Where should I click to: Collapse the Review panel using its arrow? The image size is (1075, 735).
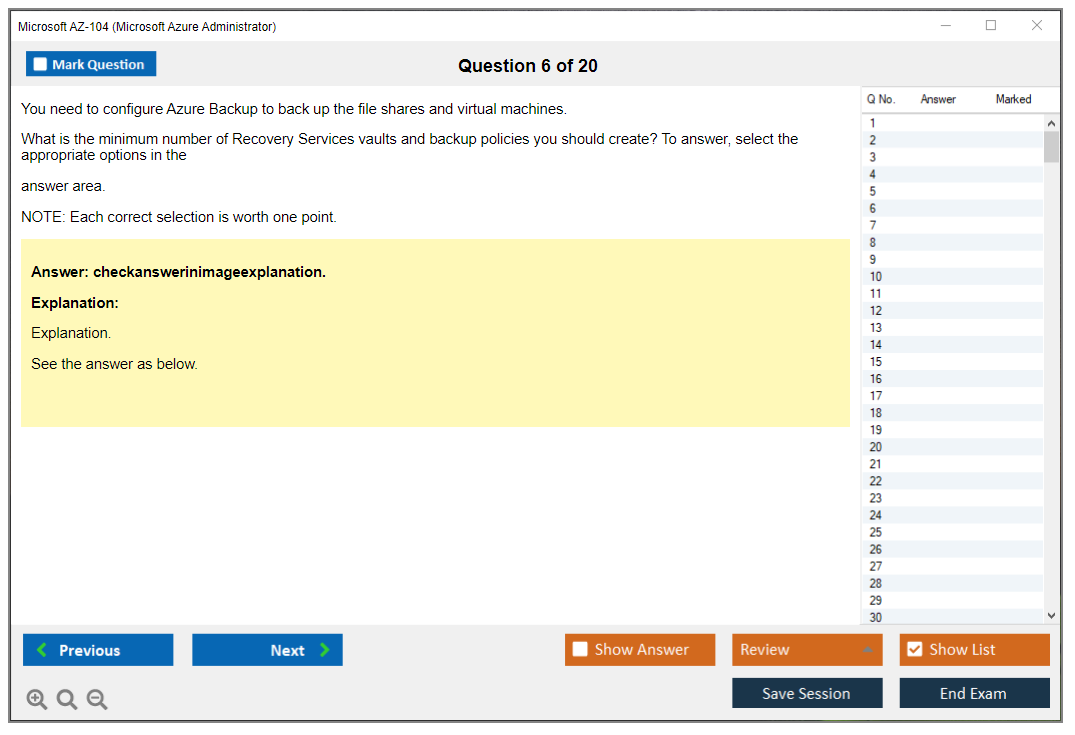pos(868,649)
